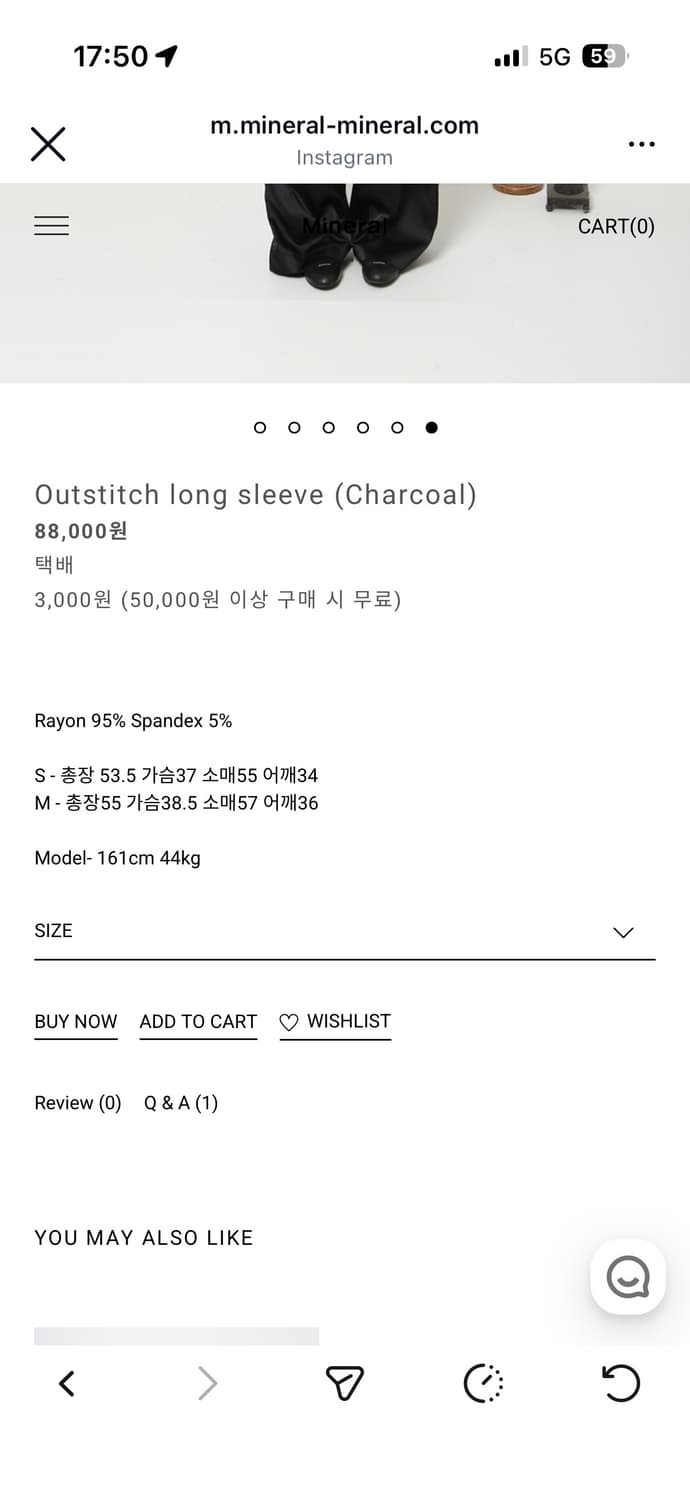Select the last filled carousel dot
Screen dimensions: 690x1500
(432, 427)
